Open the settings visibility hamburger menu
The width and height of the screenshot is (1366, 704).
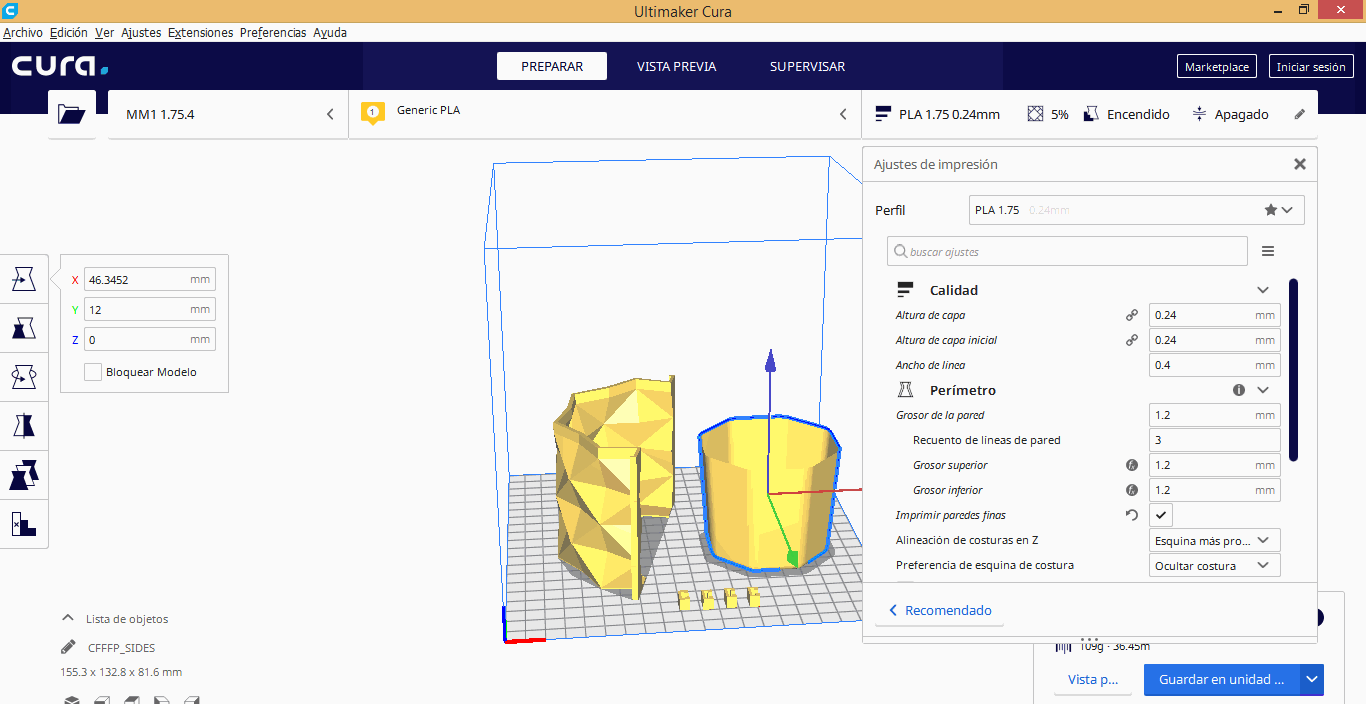[x=1268, y=251]
